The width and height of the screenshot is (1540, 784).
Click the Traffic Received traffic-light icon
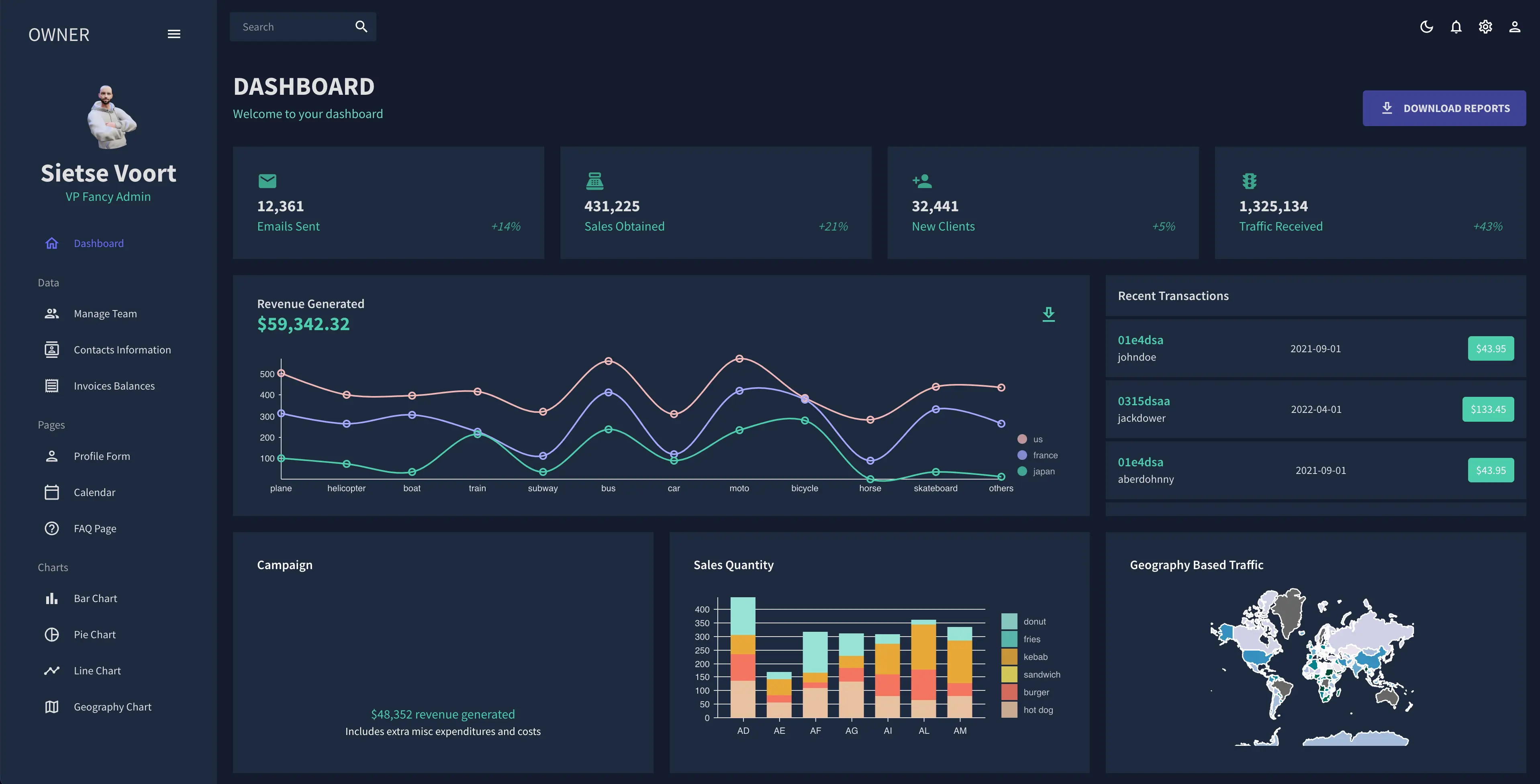1250,180
